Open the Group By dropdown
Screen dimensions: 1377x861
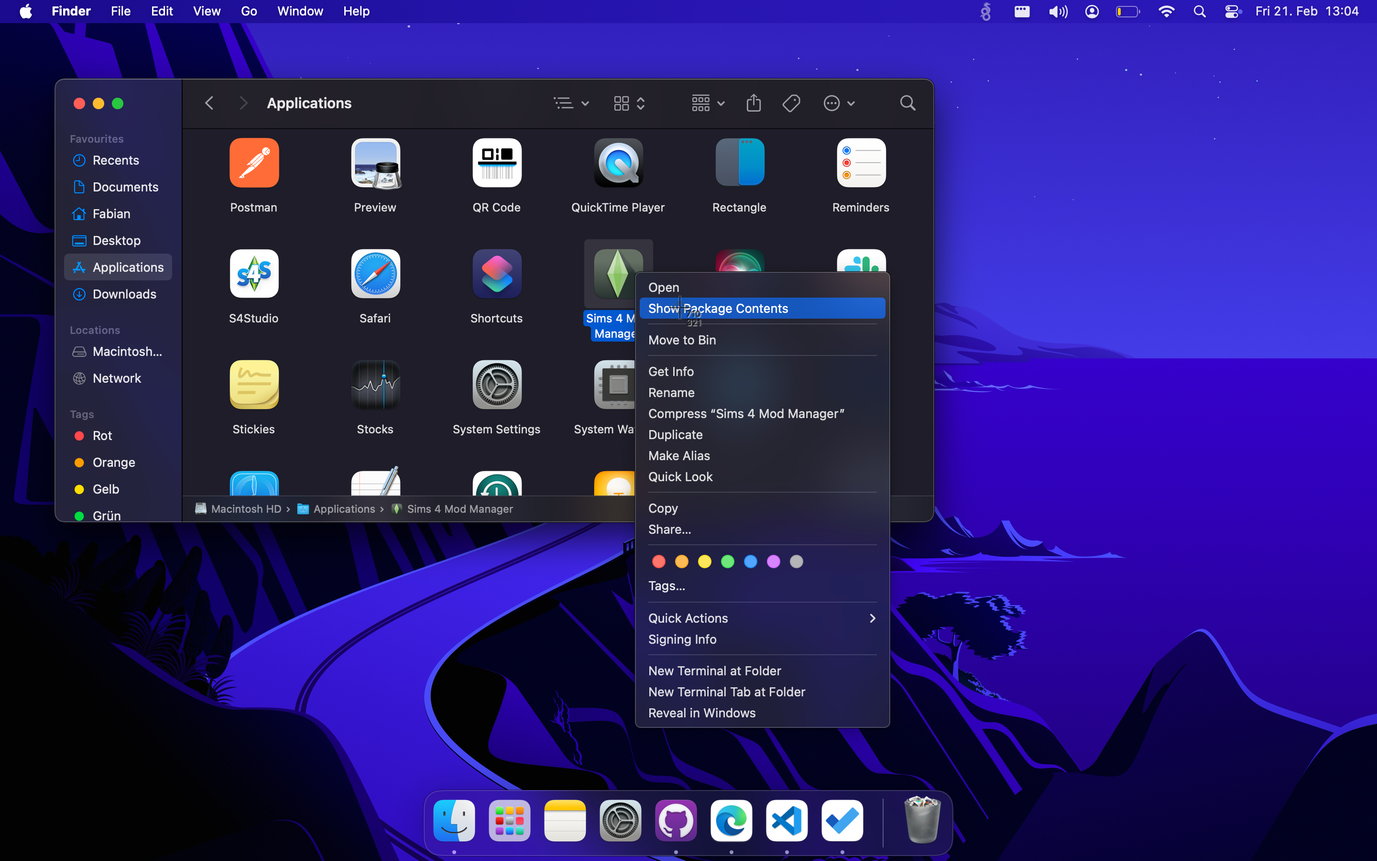(708, 103)
